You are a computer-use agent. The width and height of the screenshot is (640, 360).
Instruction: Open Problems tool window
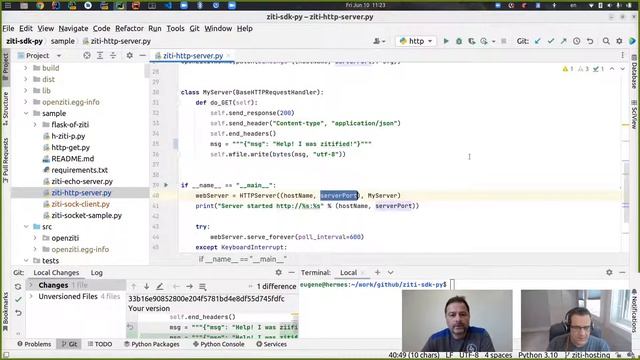coord(34,344)
